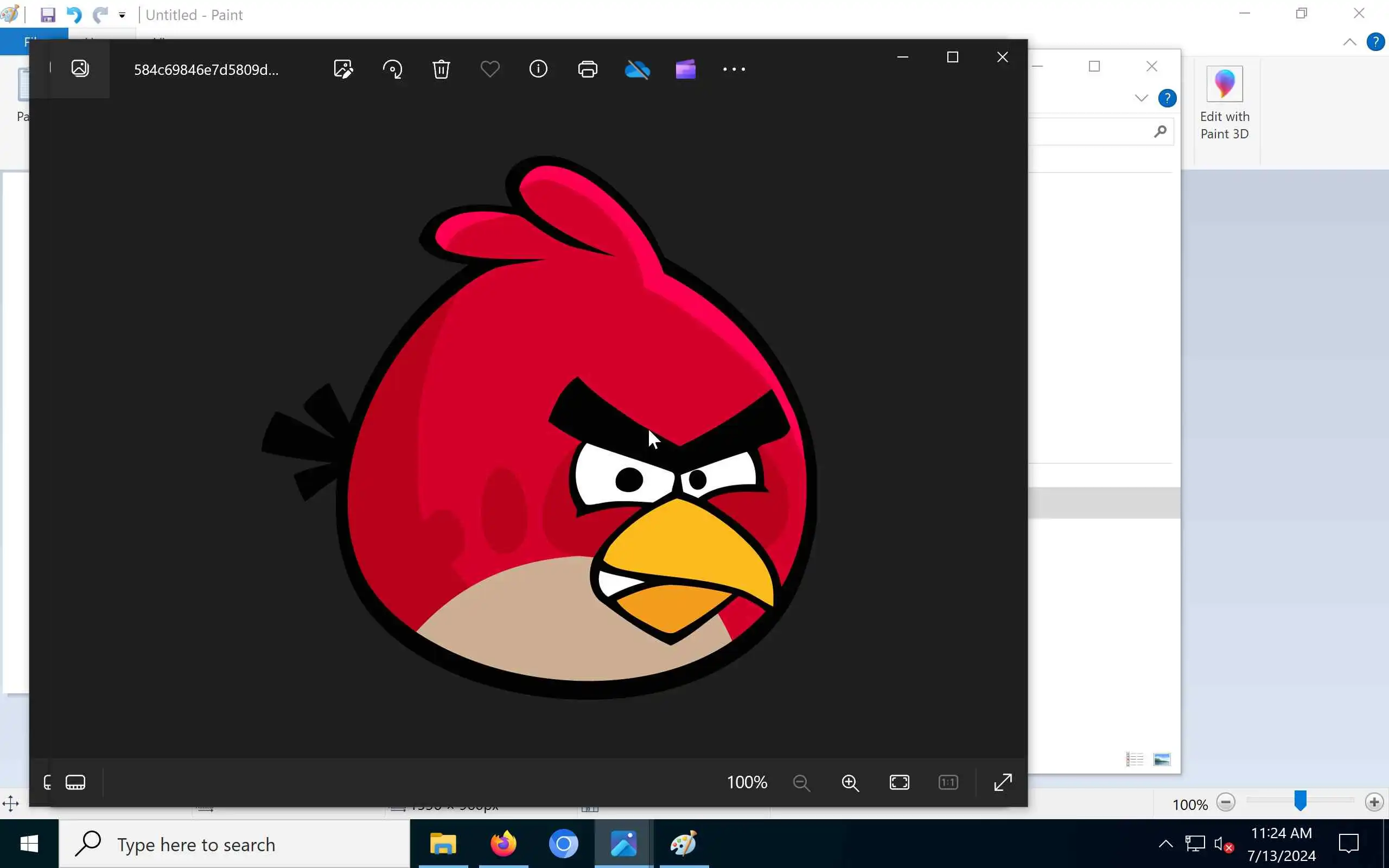Click the Edit image icon in Photos
Screen dimensions: 1389x868
[x=343, y=69]
